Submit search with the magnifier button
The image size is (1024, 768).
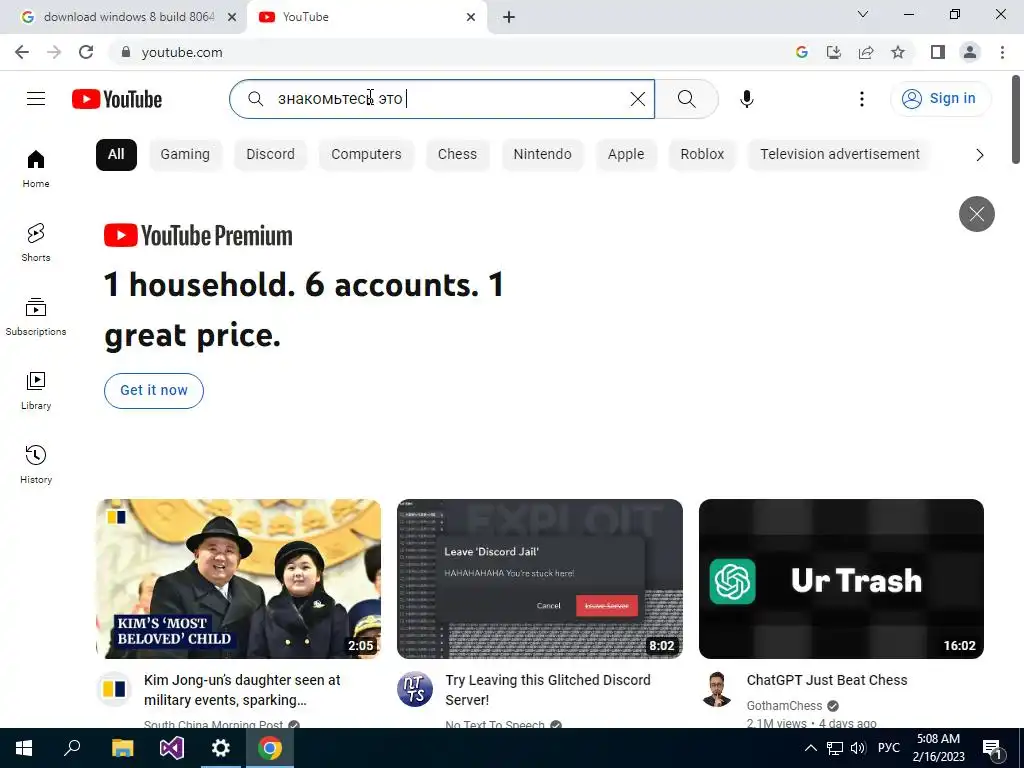686,99
